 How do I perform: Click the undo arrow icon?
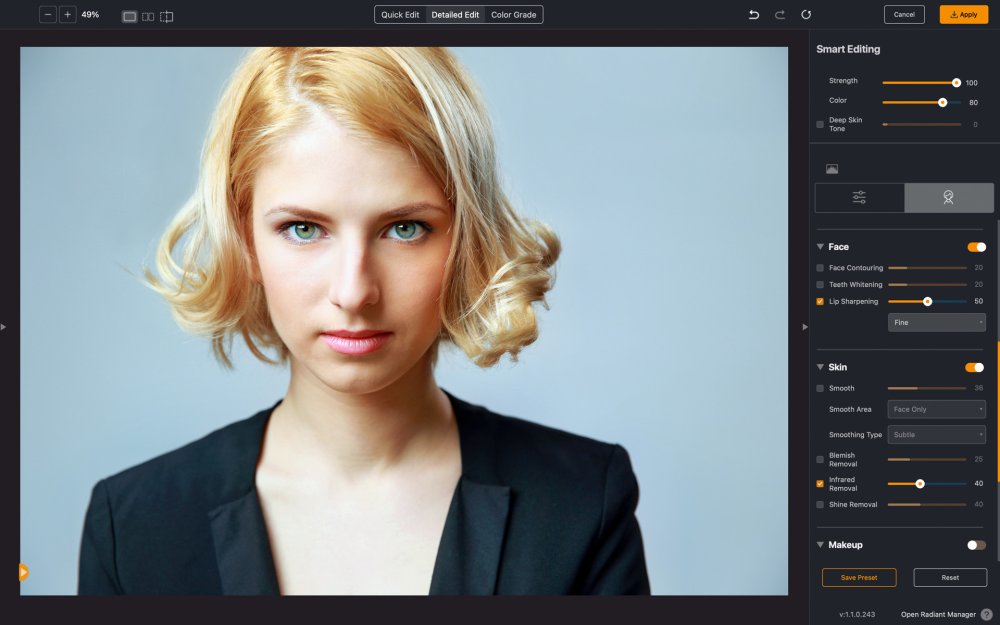coord(754,14)
